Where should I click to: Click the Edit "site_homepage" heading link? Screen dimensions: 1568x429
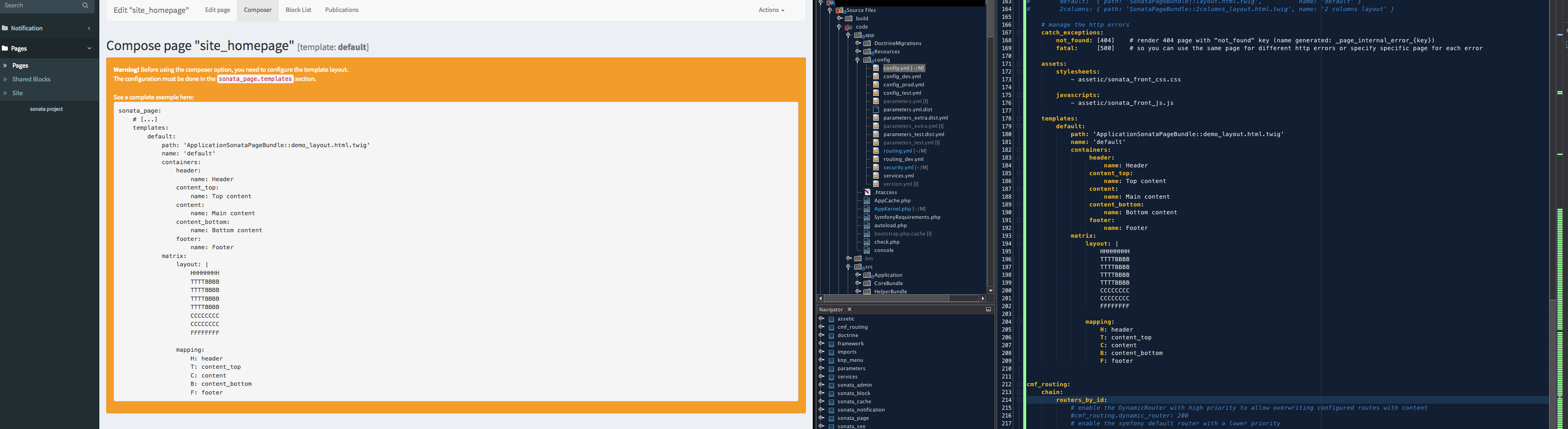pos(151,10)
